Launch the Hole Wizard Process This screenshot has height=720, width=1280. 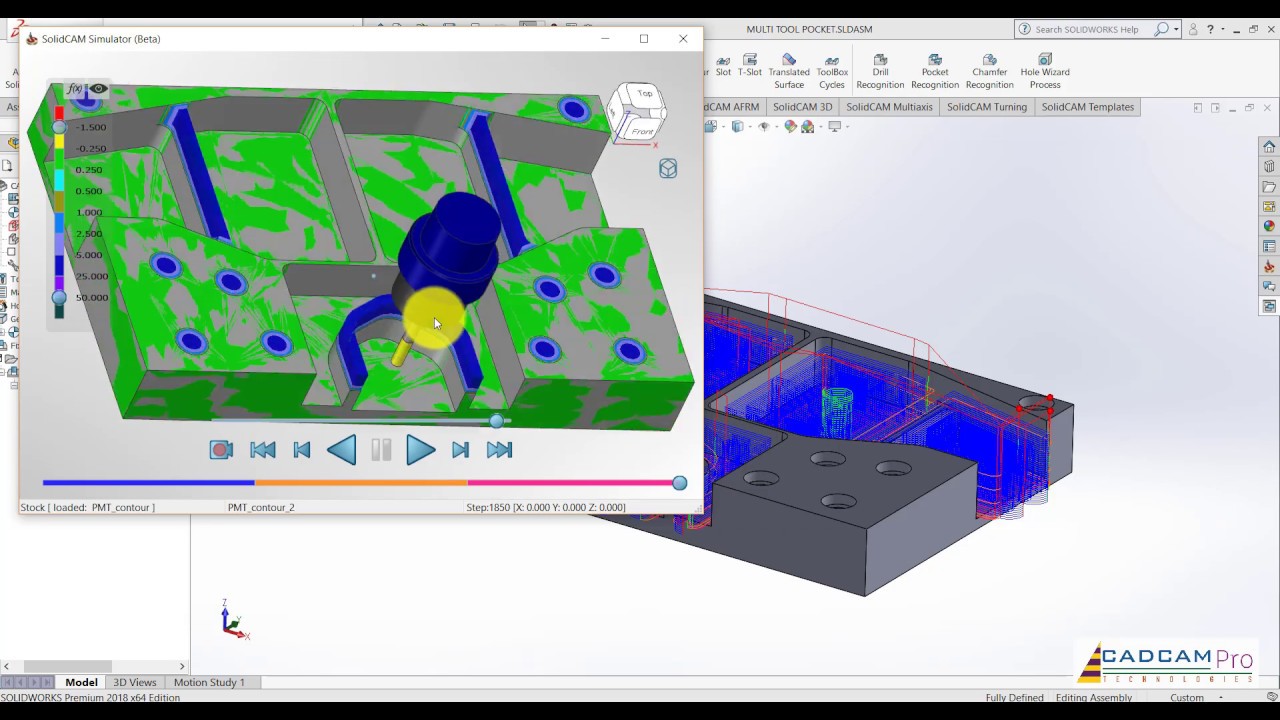click(x=1045, y=72)
